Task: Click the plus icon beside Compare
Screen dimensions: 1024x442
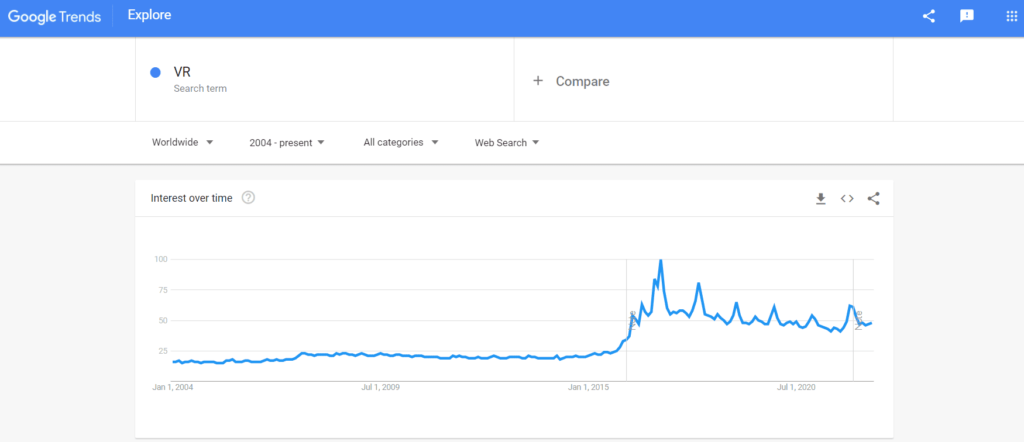Action: (537, 81)
